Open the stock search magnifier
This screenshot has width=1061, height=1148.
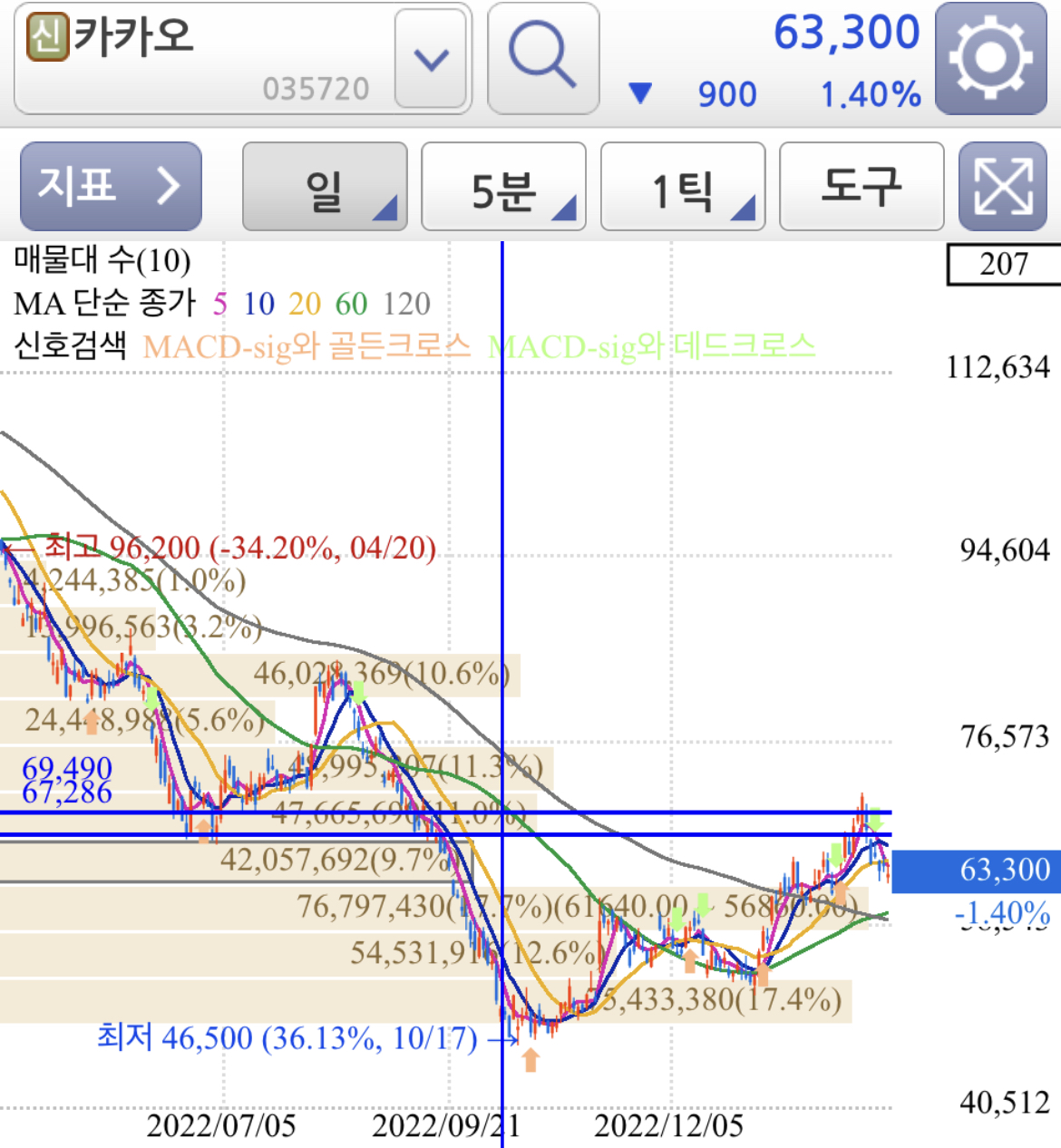pyautogui.click(x=543, y=58)
